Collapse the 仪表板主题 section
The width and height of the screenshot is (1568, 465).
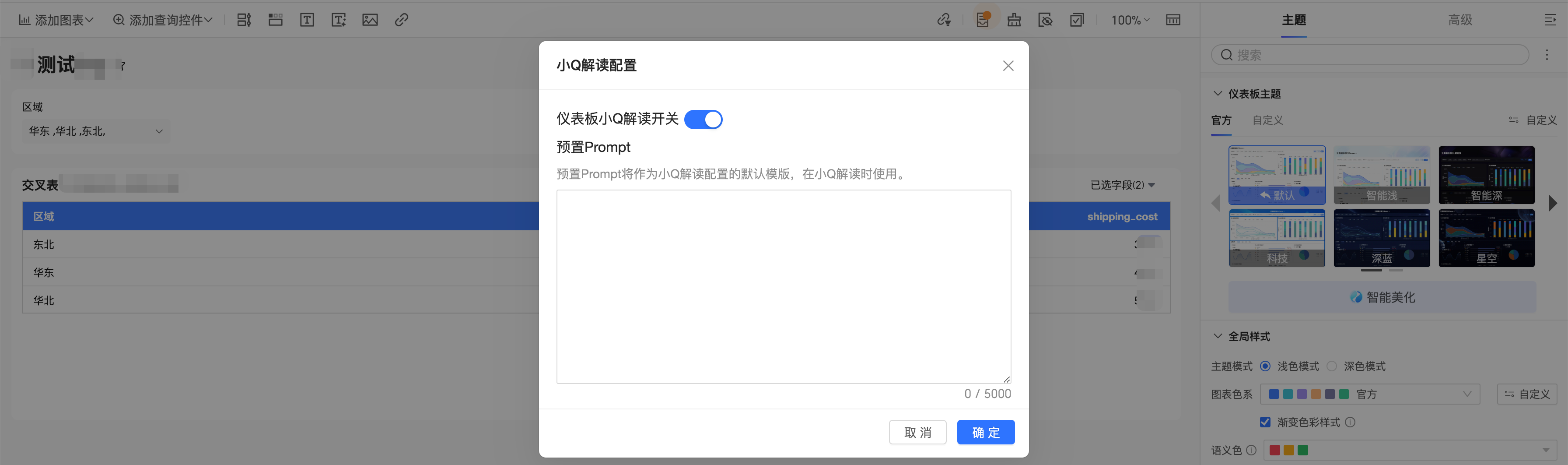[x=1218, y=94]
